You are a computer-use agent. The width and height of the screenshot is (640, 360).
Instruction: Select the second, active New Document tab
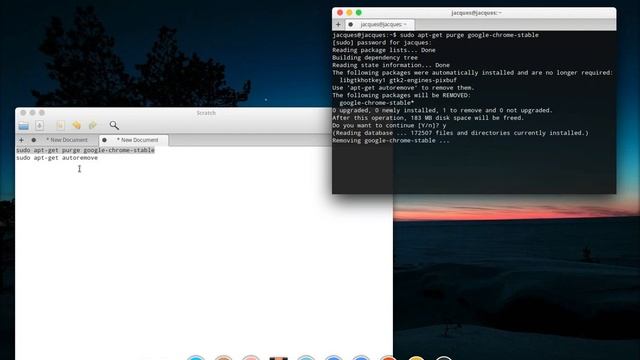pyautogui.click(x=138, y=140)
